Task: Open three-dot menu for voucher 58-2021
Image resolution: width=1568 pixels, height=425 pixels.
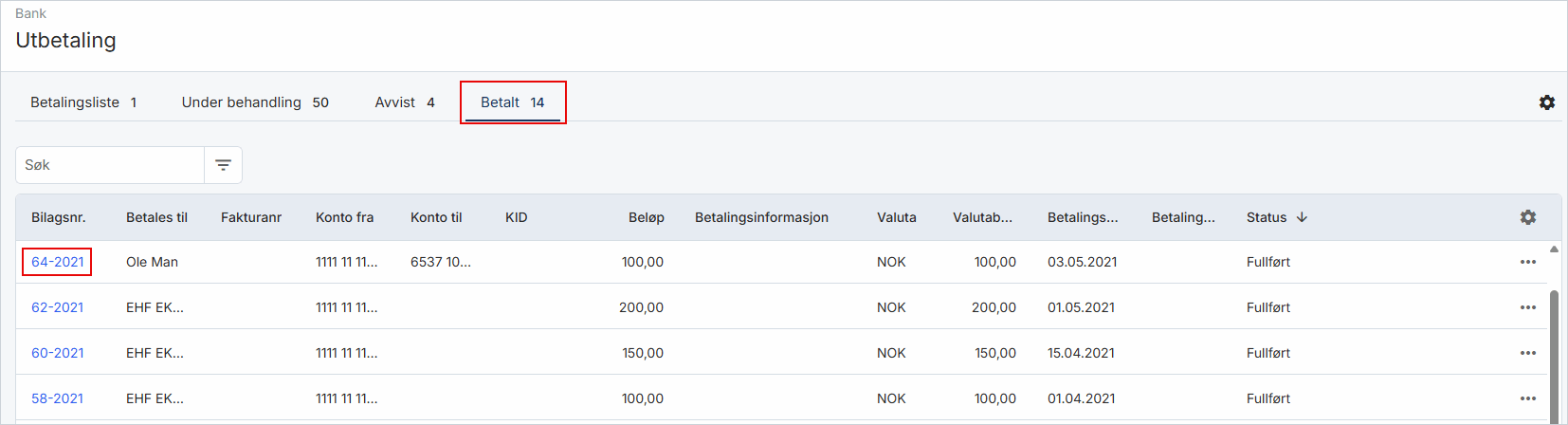Action: tap(1527, 398)
